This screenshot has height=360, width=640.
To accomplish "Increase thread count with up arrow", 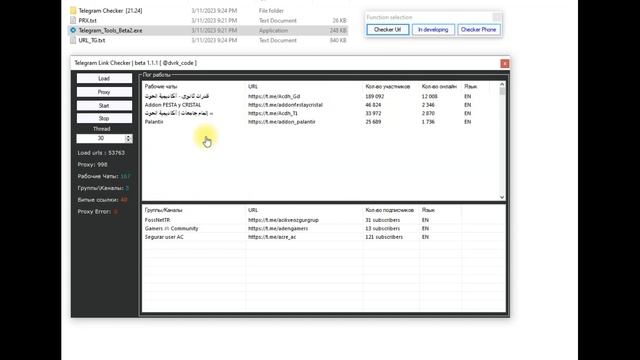I will click(x=129, y=137).
